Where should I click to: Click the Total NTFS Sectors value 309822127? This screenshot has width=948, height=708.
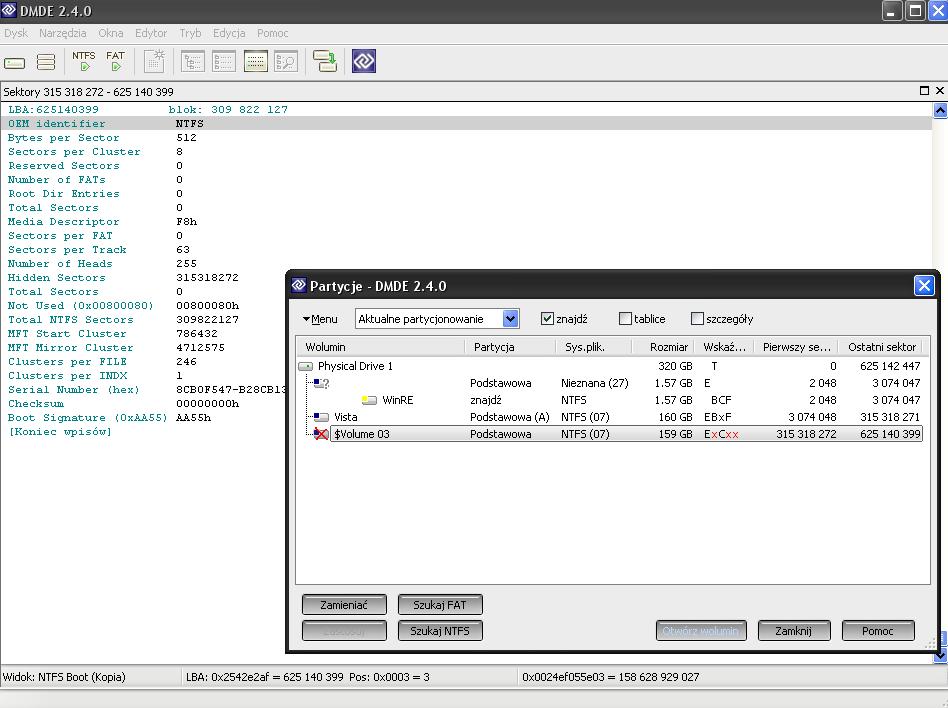[207, 320]
